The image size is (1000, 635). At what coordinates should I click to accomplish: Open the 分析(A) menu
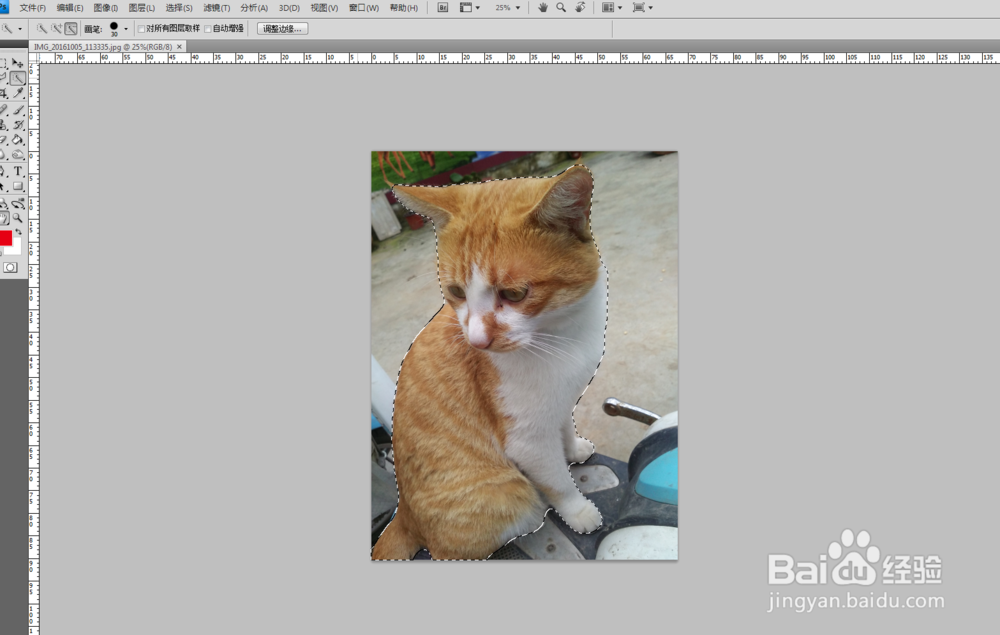(x=254, y=8)
